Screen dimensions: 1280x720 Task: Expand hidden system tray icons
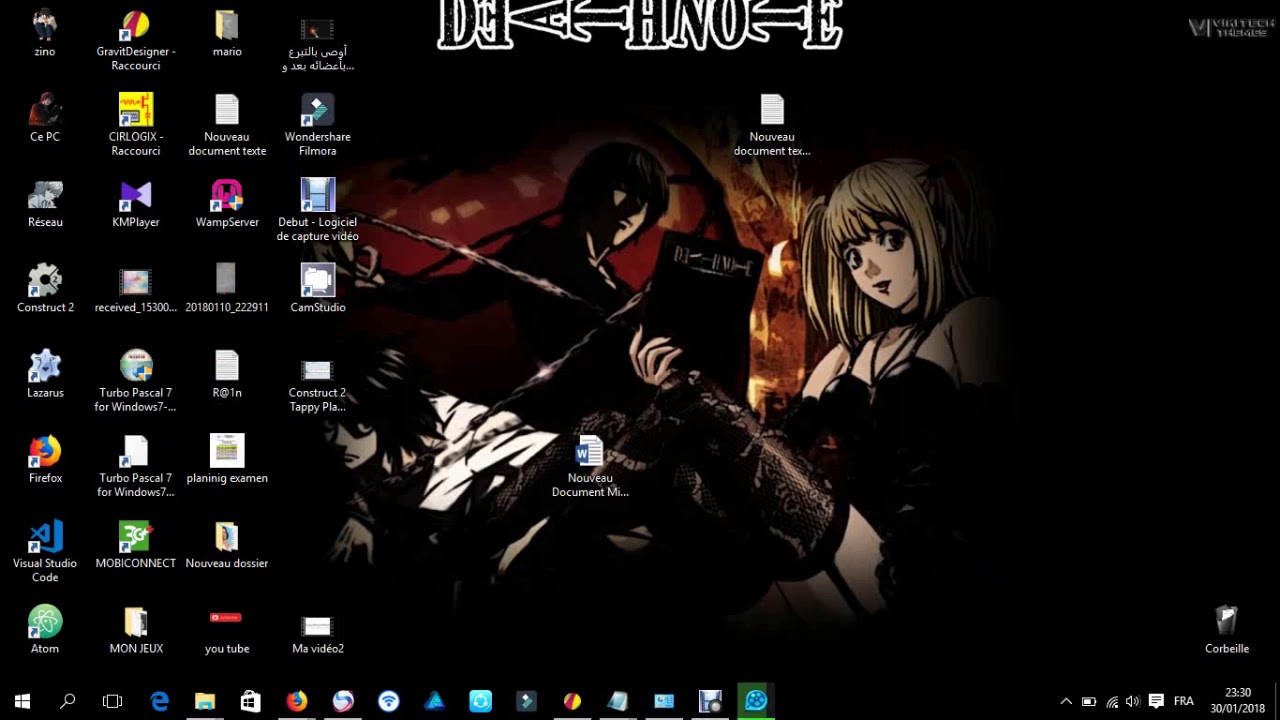pos(1066,701)
